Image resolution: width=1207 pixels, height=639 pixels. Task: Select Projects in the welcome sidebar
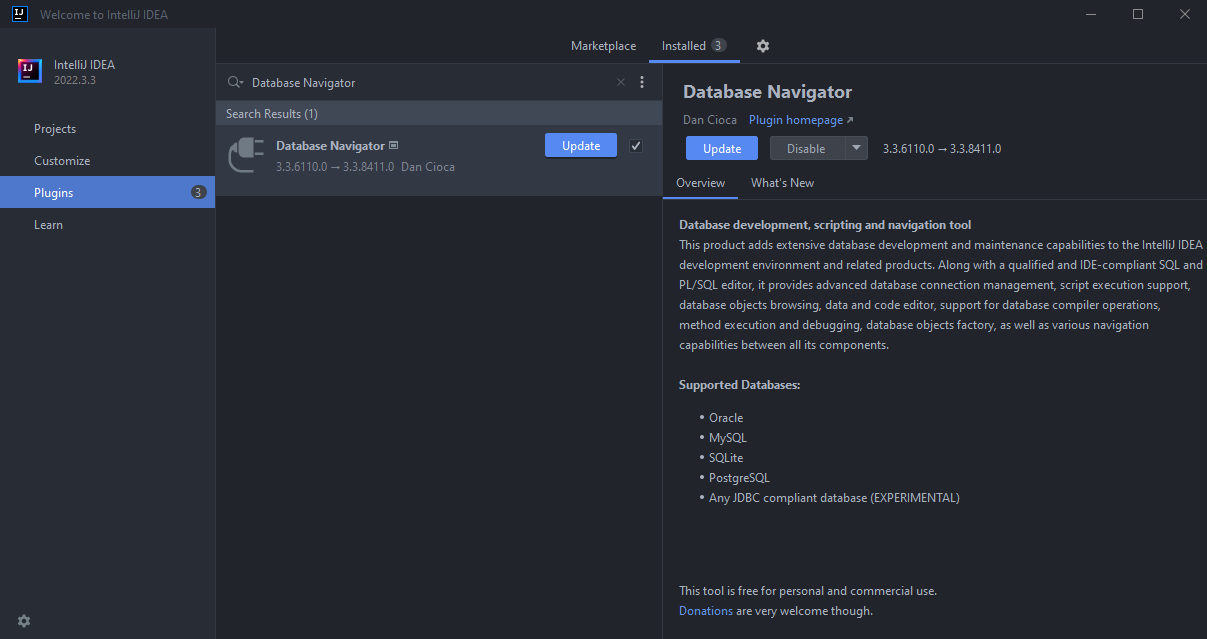click(x=55, y=128)
